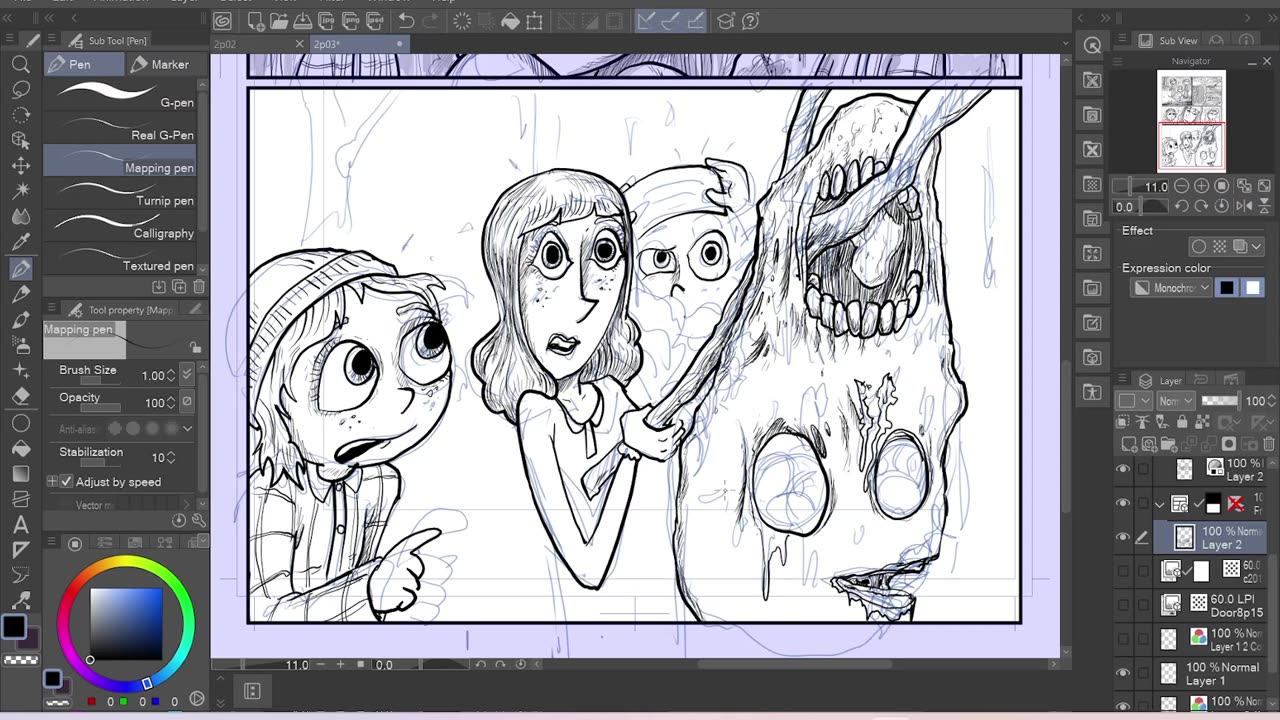
Task: Open palette color dropdown in Layer panel
Action: point(1132,401)
